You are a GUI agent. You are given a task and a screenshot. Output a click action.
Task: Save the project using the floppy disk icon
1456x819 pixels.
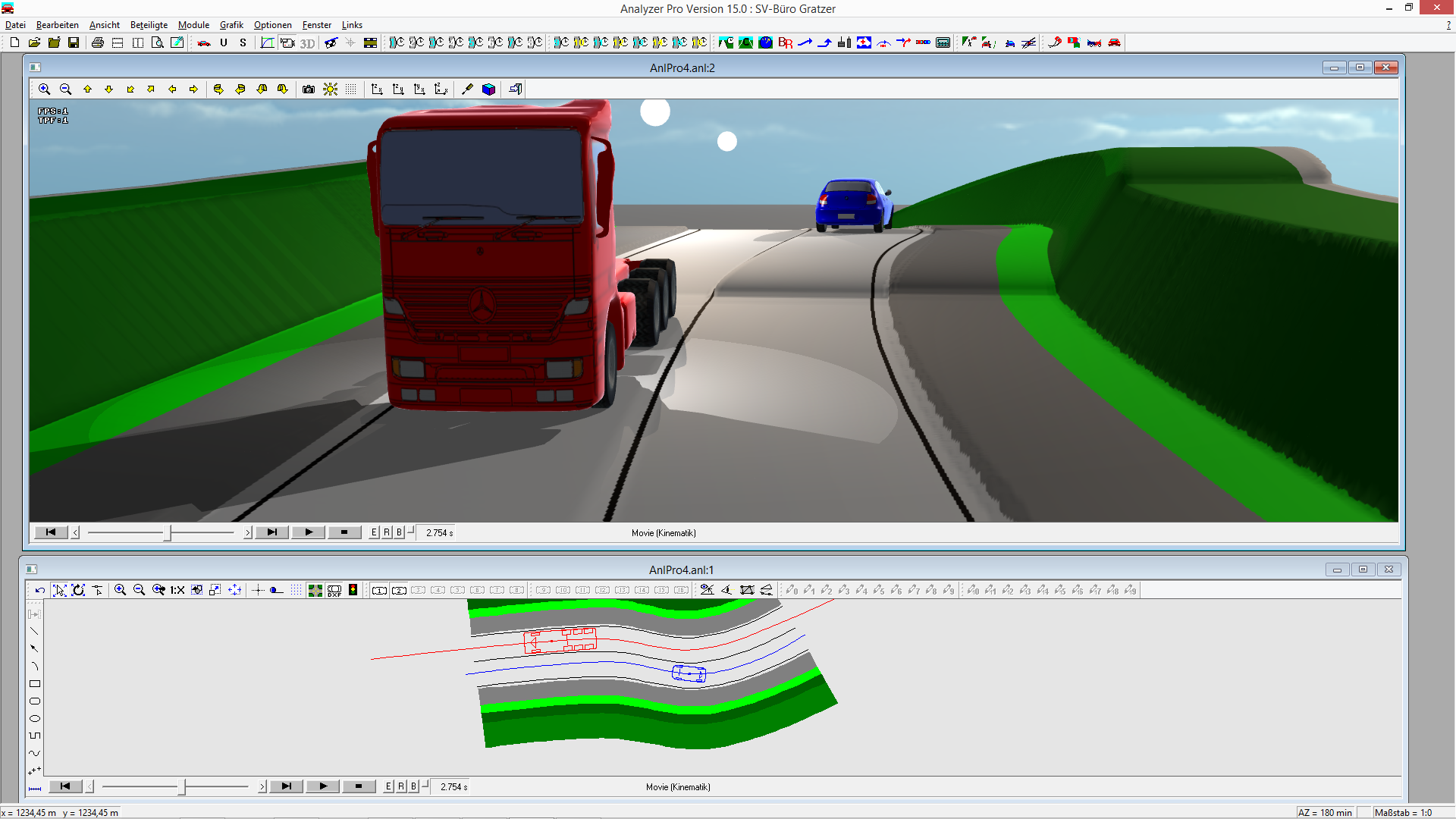click(x=74, y=42)
